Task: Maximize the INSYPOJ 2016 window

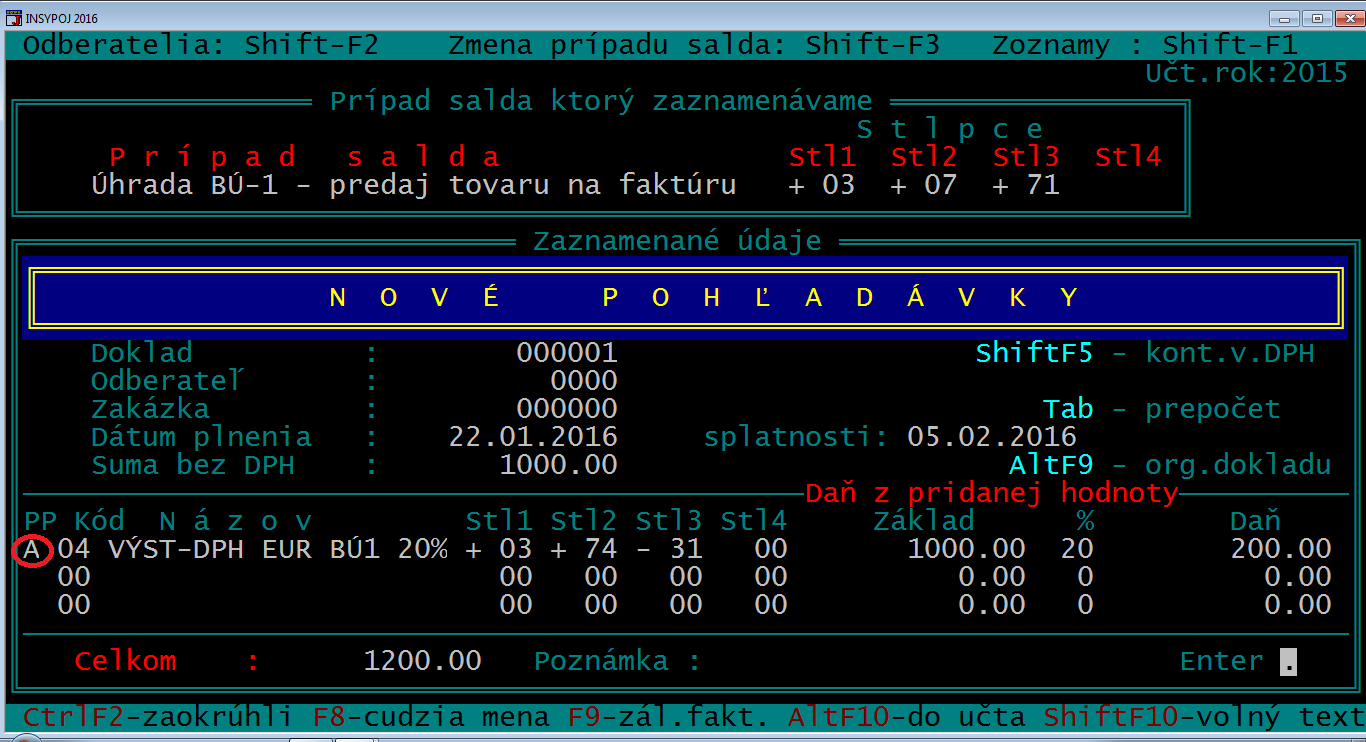Action: (1316, 18)
